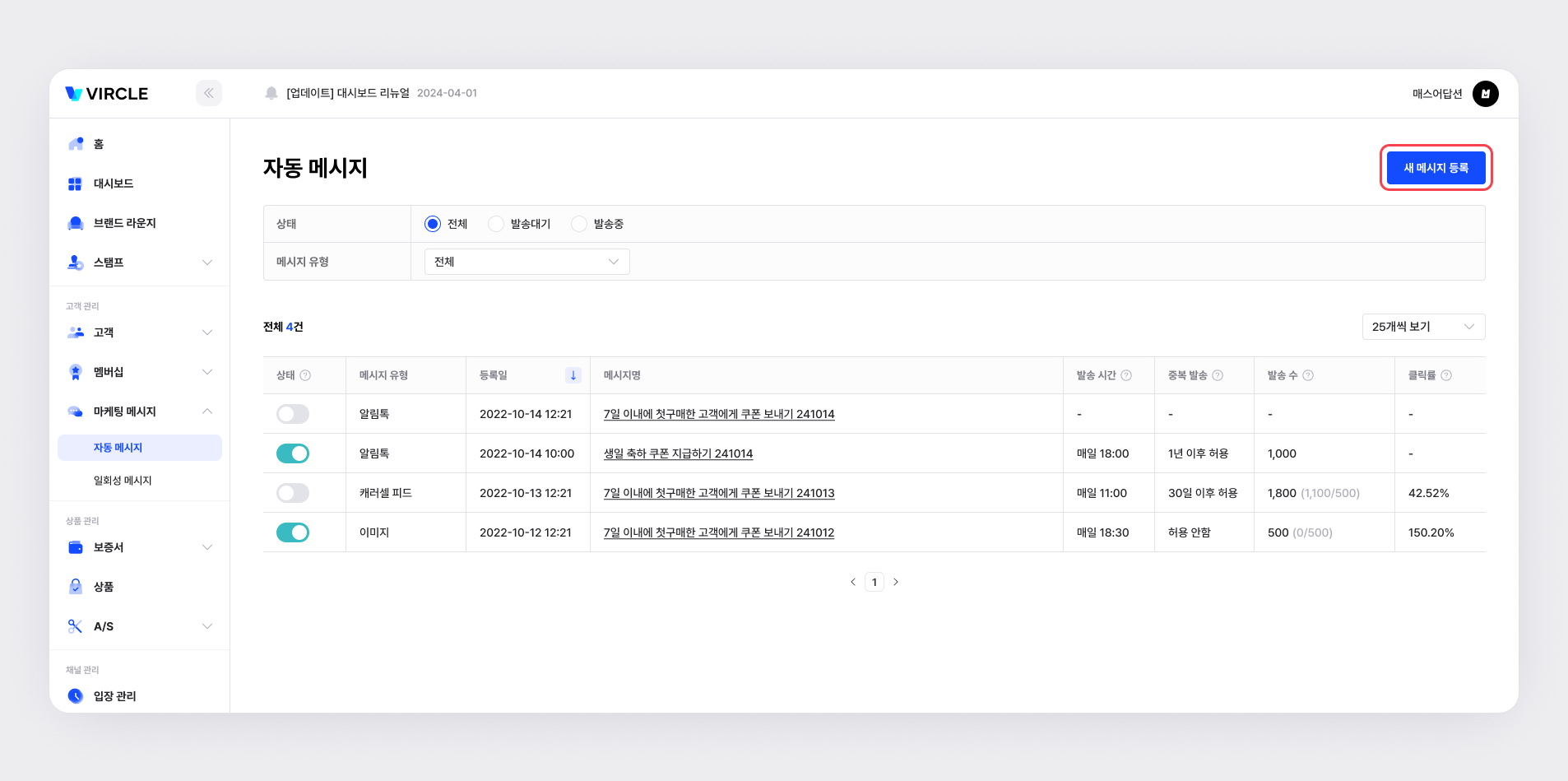Click the 1,800 (1,100/500) send count

(x=1314, y=493)
